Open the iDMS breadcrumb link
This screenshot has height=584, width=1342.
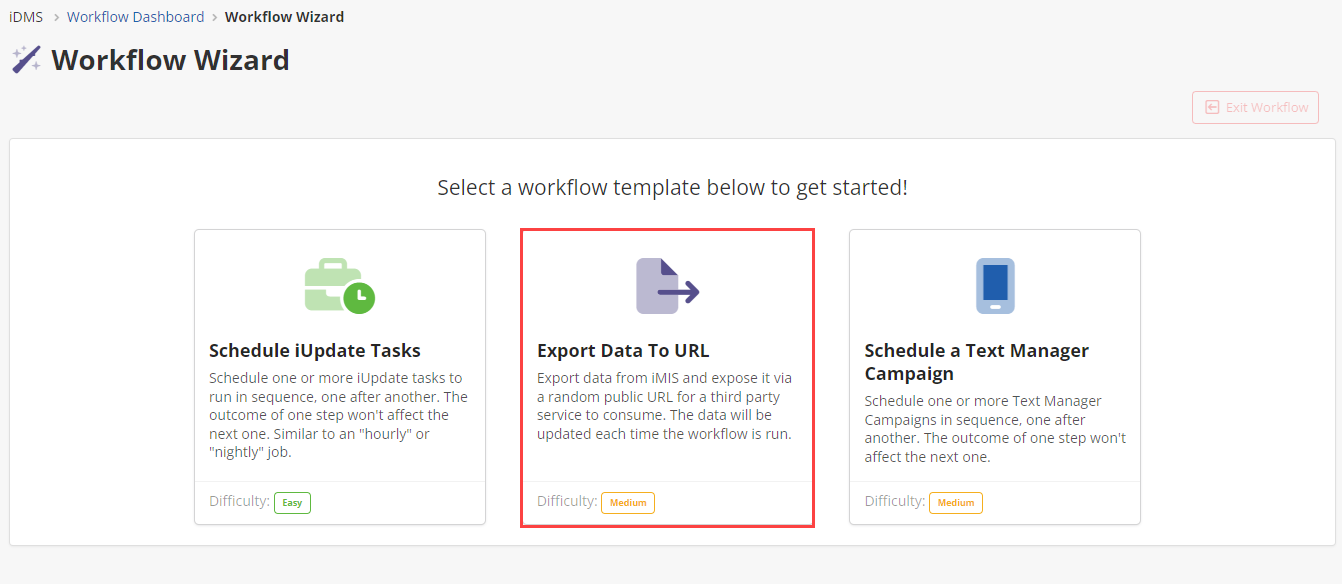[26, 17]
